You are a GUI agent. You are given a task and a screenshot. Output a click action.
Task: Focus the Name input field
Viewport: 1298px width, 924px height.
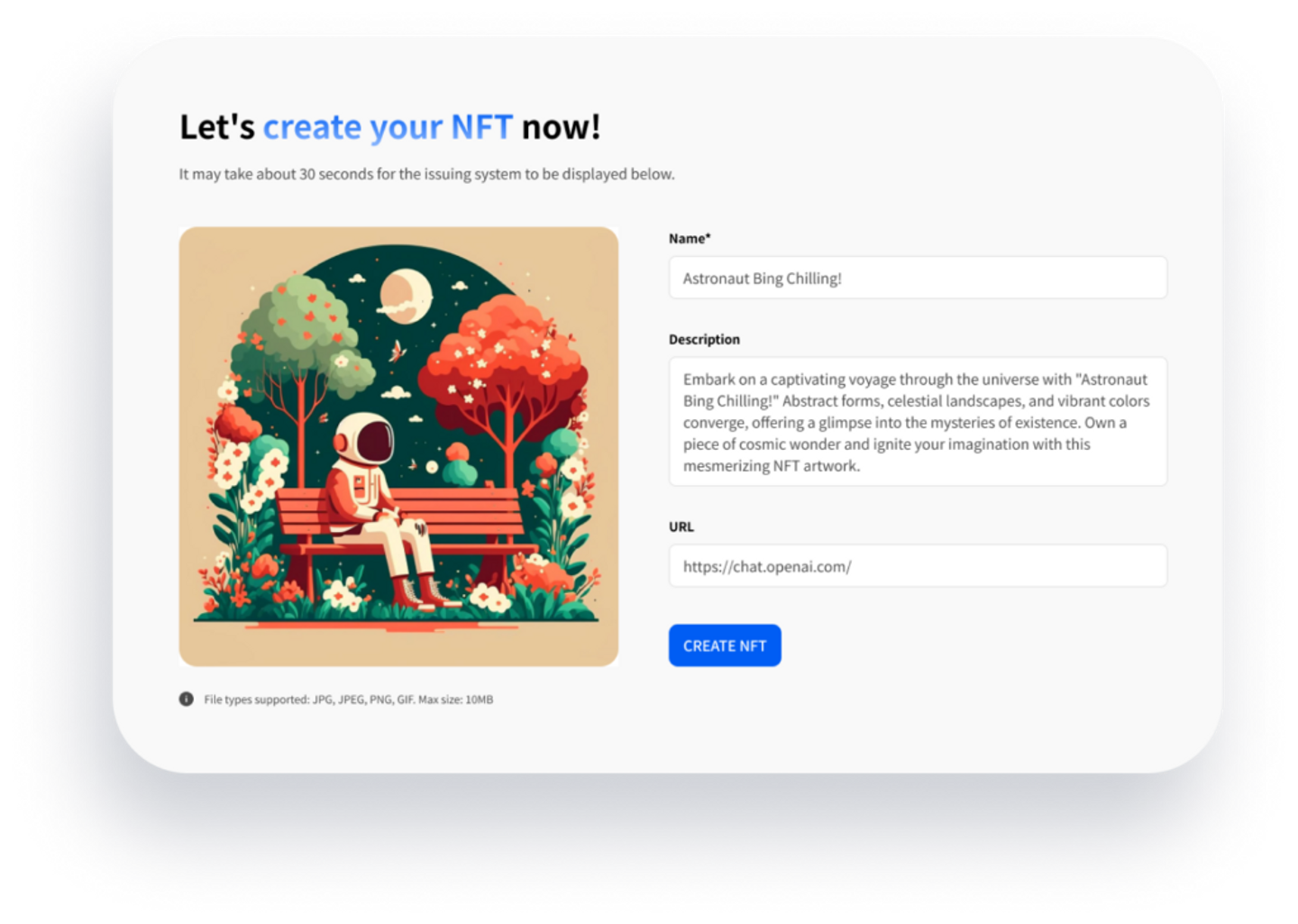pos(918,278)
